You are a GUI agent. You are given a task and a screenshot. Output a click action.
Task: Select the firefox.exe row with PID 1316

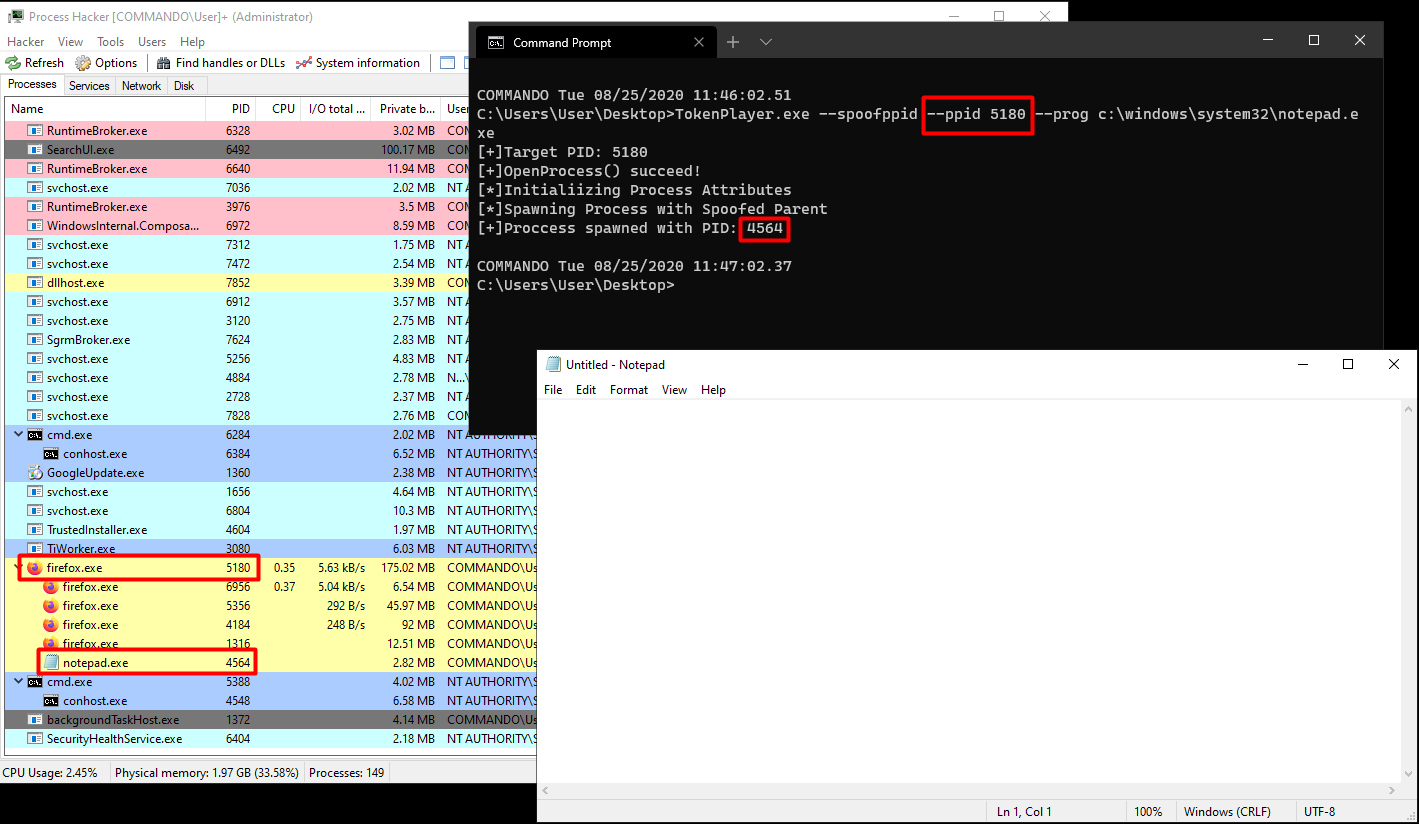(x=271, y=644)
